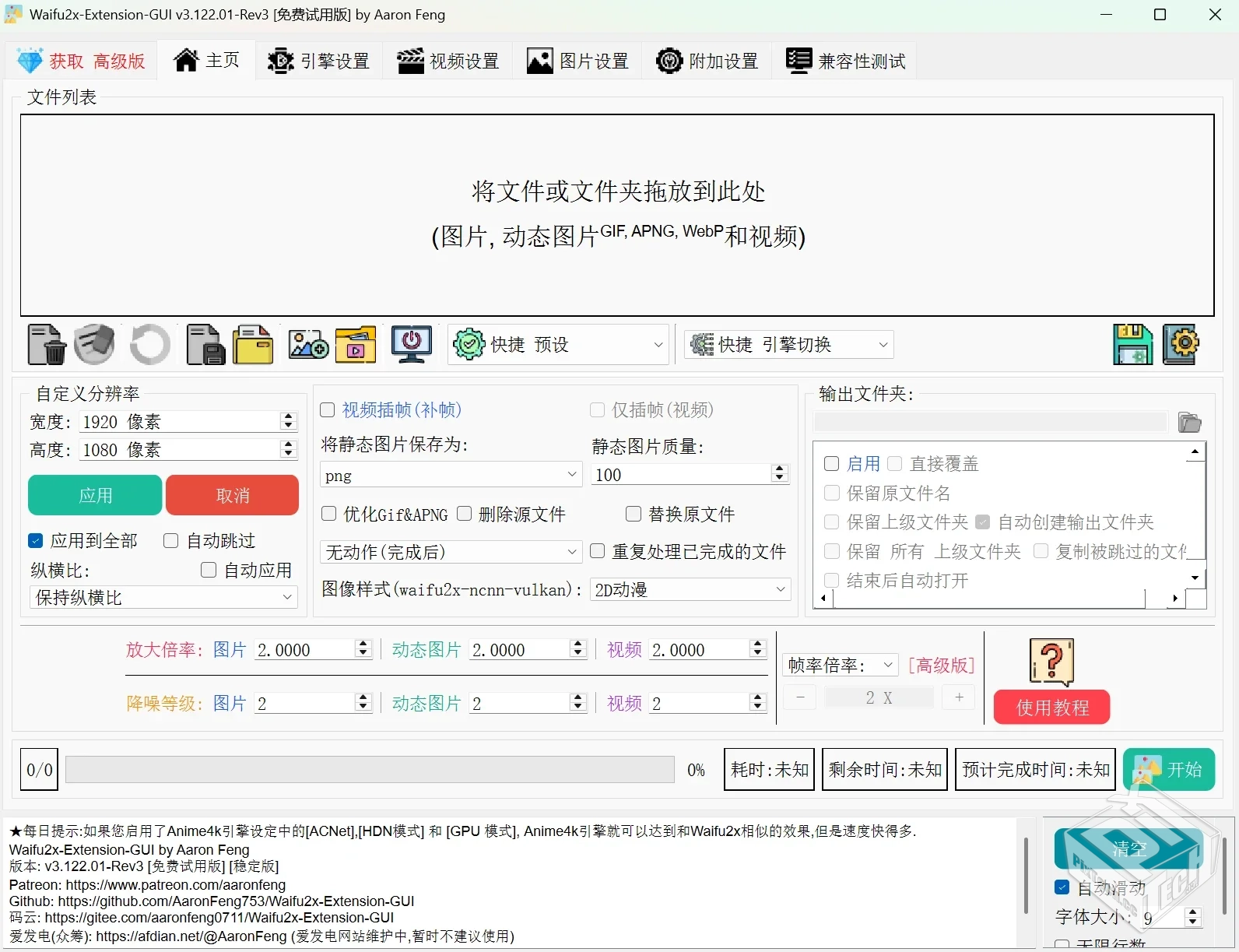Enable 优化Gif&APNG checkbox
Screen dimensions: 1239x952
[x=329, y=514]
